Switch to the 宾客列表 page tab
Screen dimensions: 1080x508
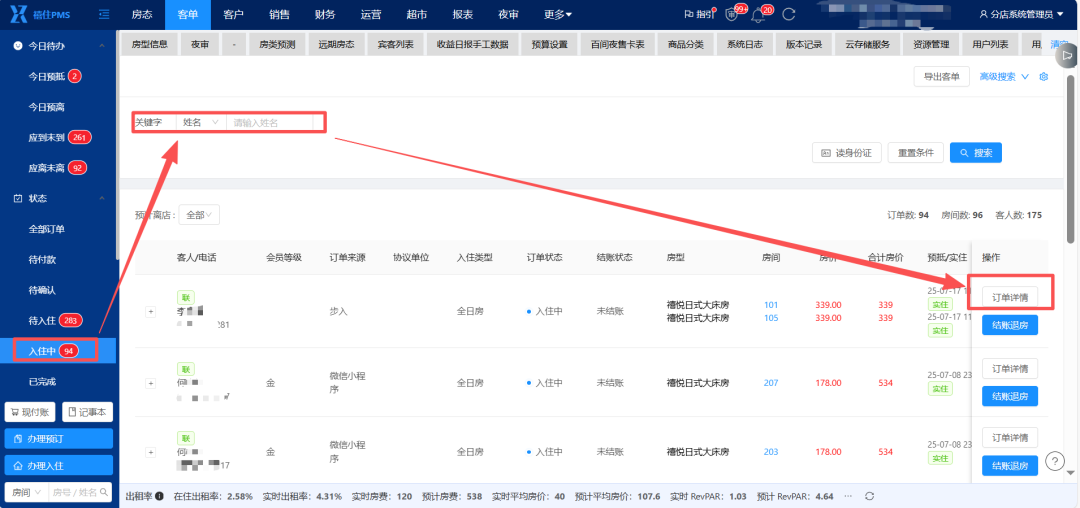pos(395,44)
